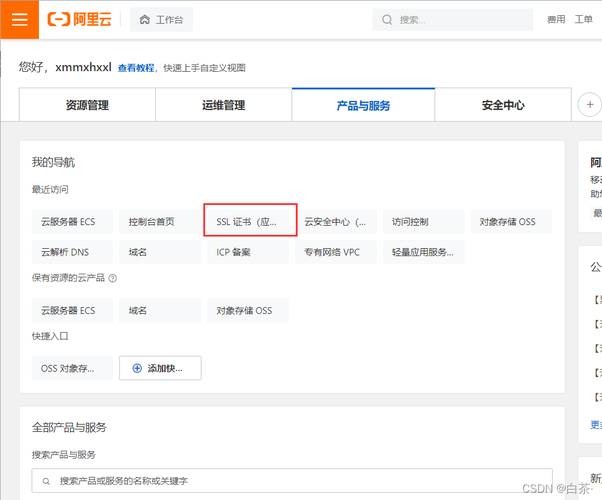Screen dimensions: 602x500
Task: Click the magnifier icon in top search bar
Action: coord(387,20)
